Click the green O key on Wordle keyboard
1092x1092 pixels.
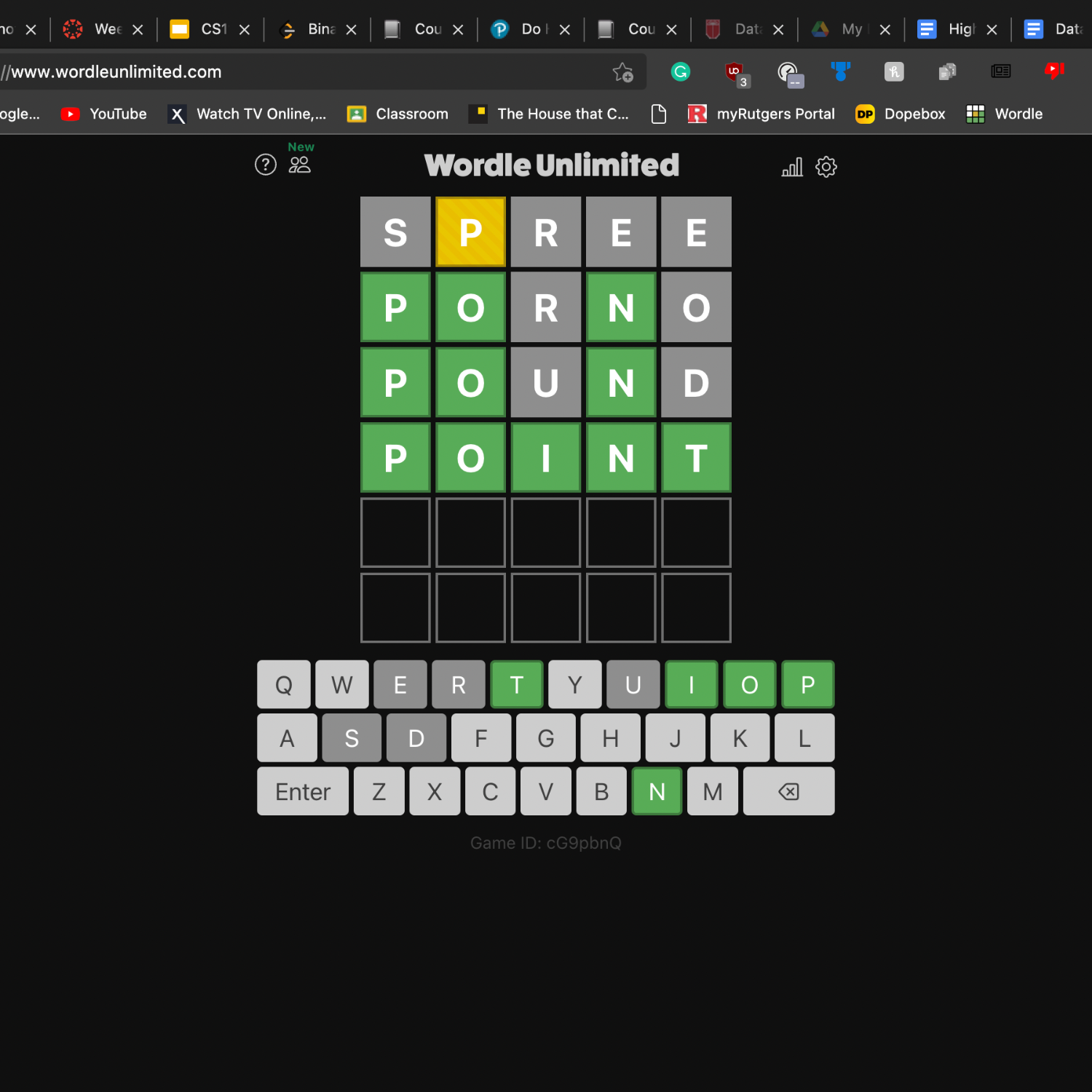pyautogui.click(x=750, y=684)
